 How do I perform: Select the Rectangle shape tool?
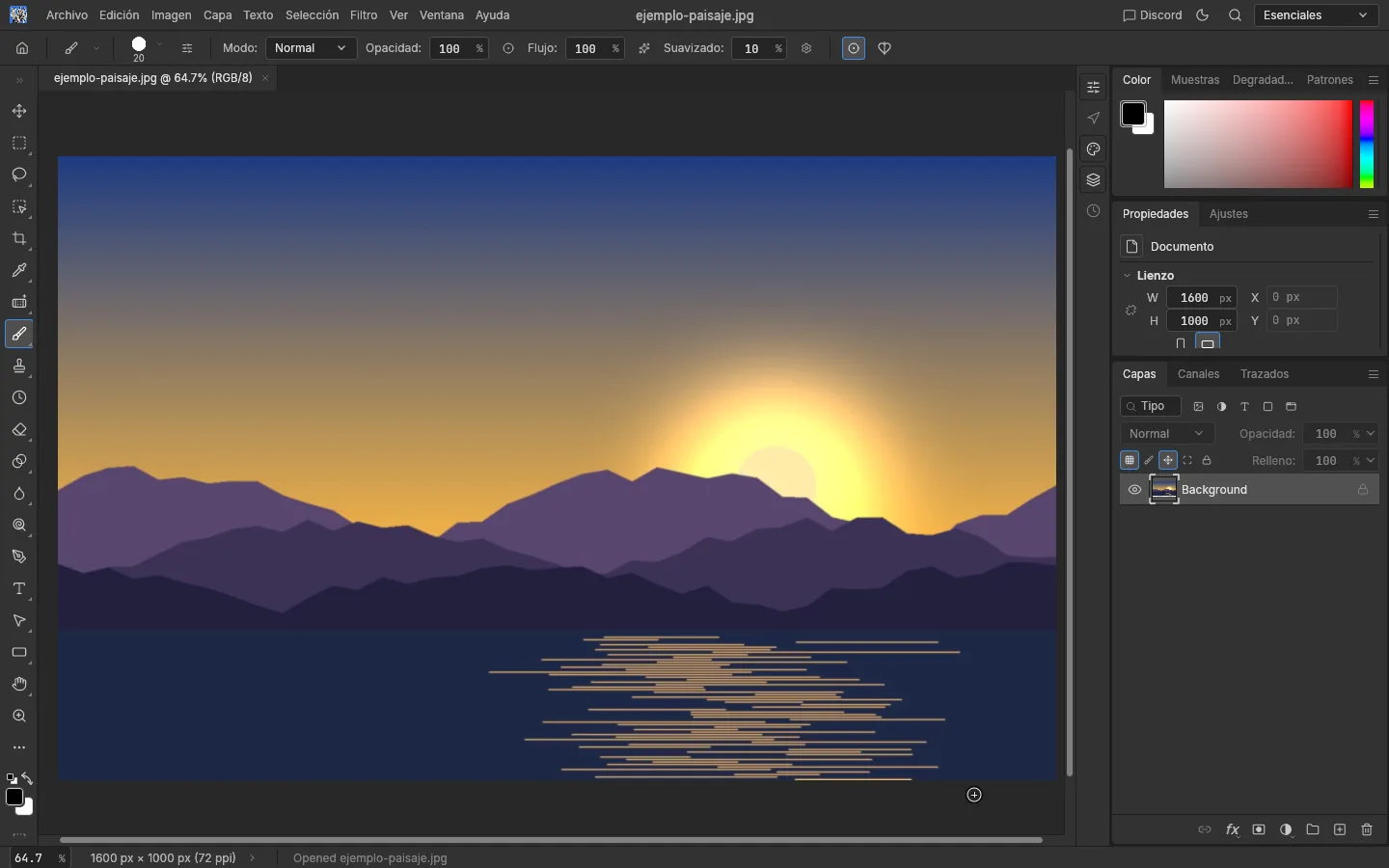[x=18, y=652]
